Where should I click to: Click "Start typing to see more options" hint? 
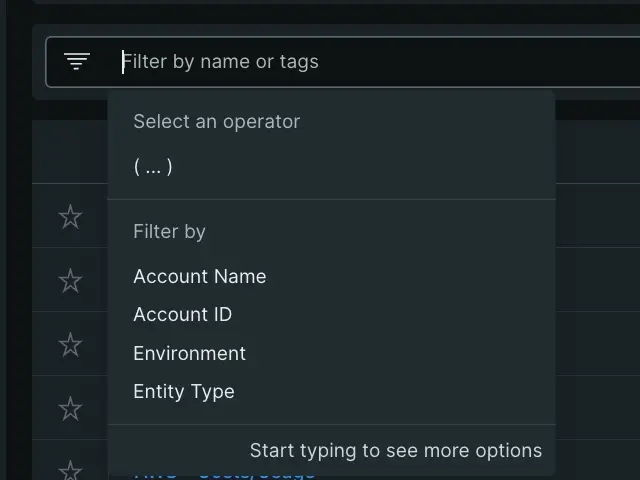coord(395,450)
